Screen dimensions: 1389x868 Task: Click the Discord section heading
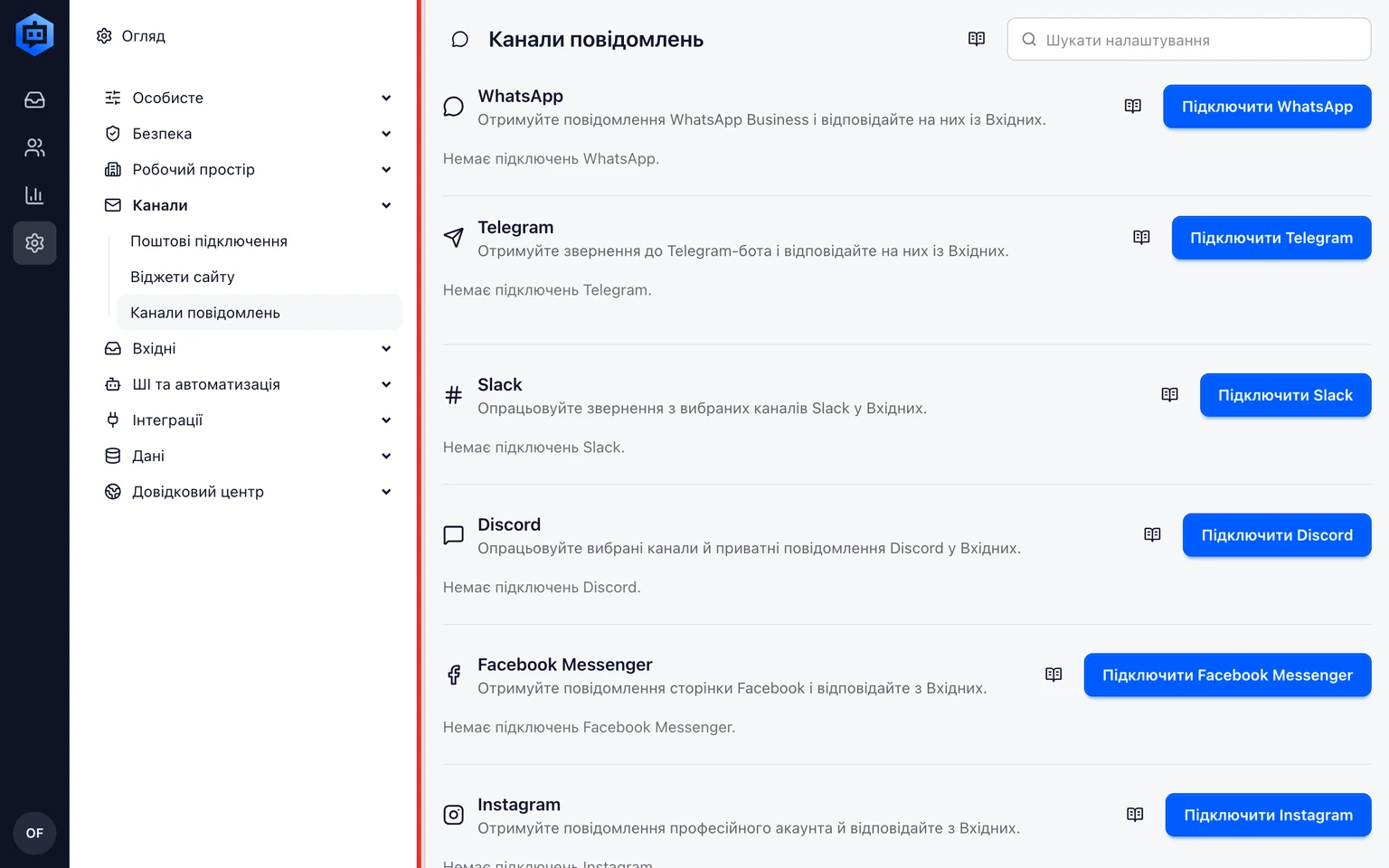coord(509,524)
